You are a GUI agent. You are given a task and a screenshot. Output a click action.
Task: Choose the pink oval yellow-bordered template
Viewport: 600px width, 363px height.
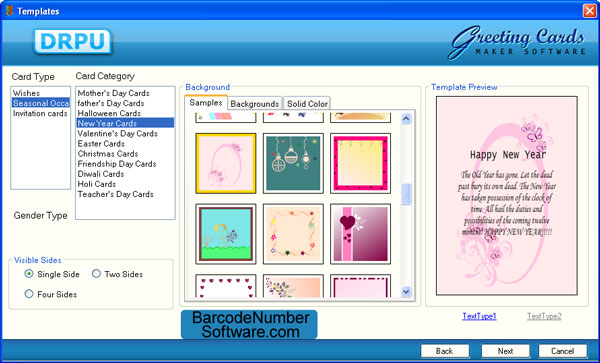click(226, 163)
